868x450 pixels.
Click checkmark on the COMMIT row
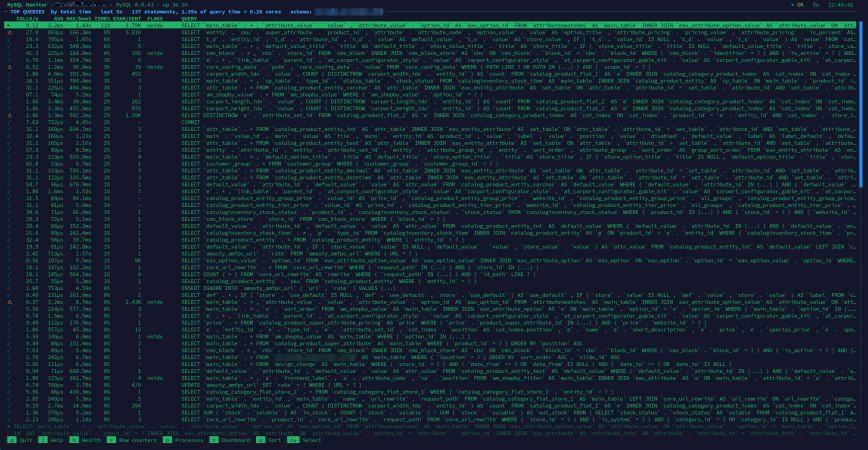pyautogui.click(x=9, y=122)
